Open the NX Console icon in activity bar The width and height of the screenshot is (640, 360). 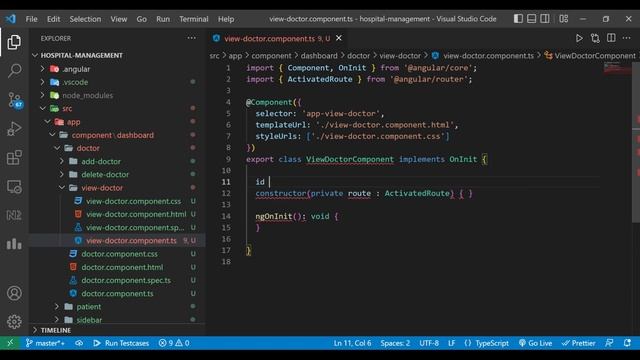(14, 215)
